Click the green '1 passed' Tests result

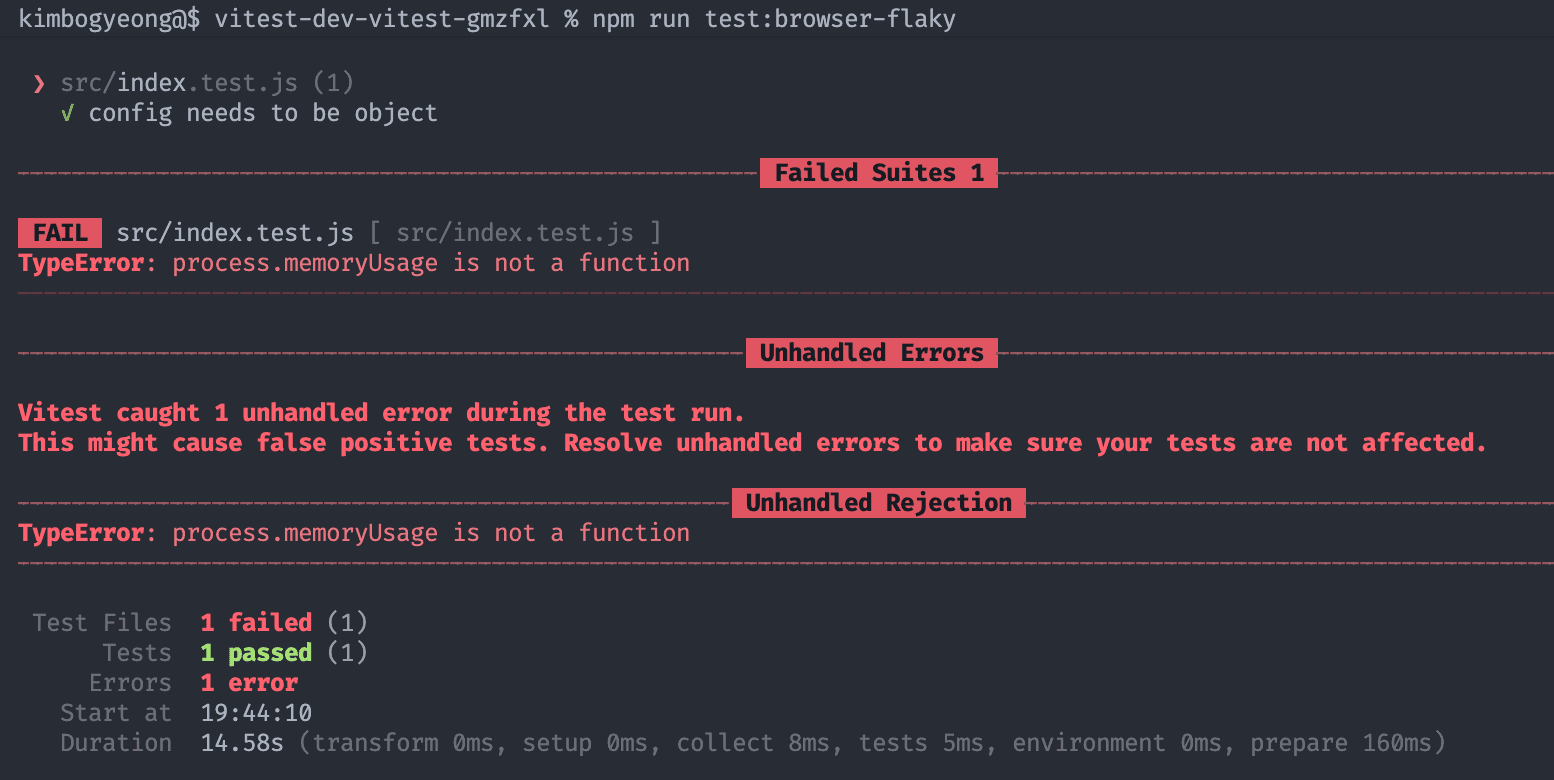(x=256, y=653)
